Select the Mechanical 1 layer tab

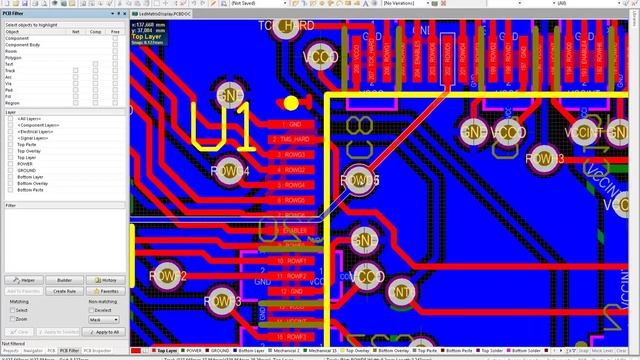click(283, 351)
